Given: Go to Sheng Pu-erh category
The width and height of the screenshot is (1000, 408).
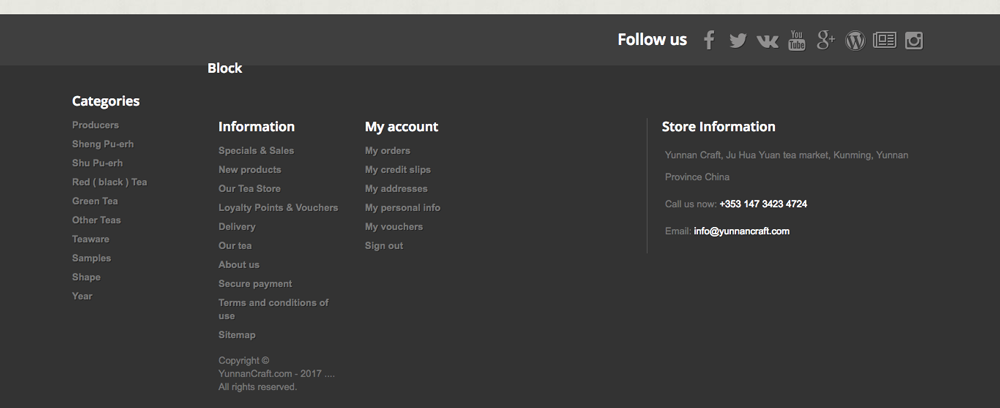Looking at the screenshot, I should pos(103,144).
